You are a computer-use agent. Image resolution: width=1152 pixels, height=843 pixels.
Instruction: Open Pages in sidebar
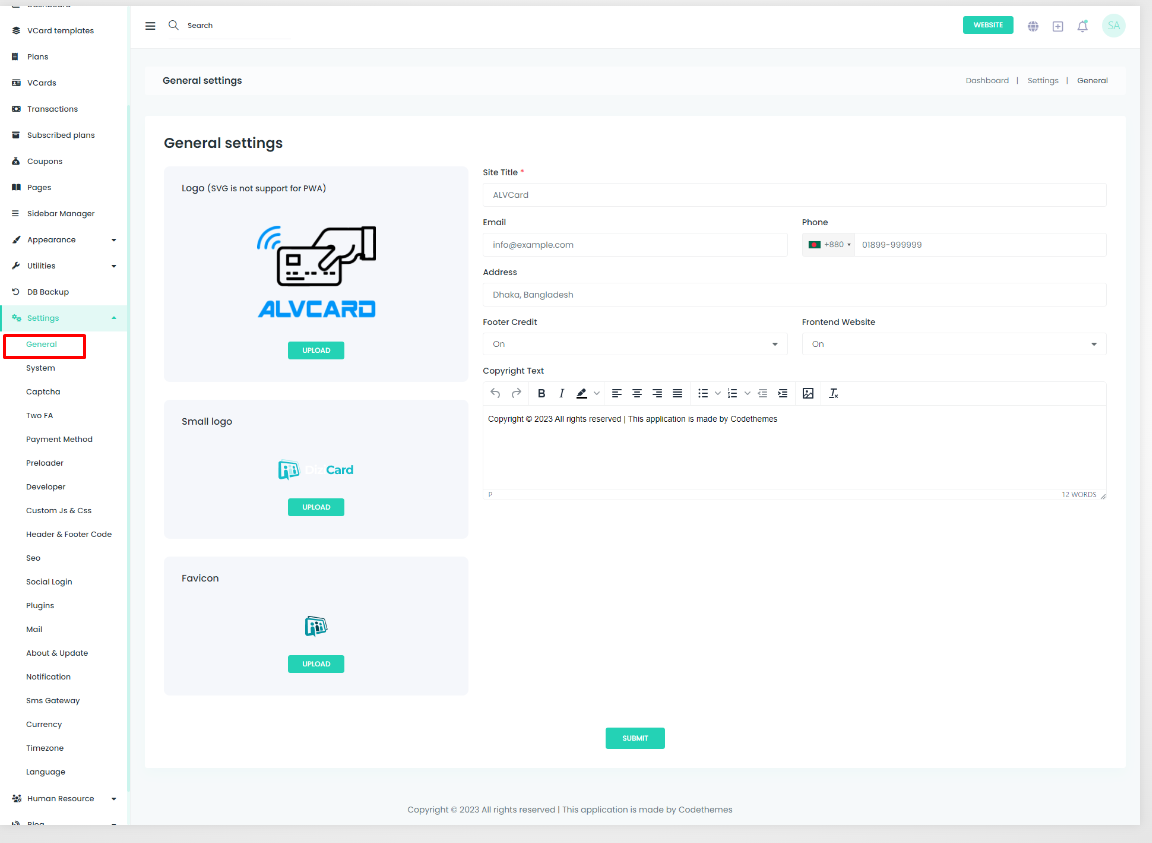39,187
